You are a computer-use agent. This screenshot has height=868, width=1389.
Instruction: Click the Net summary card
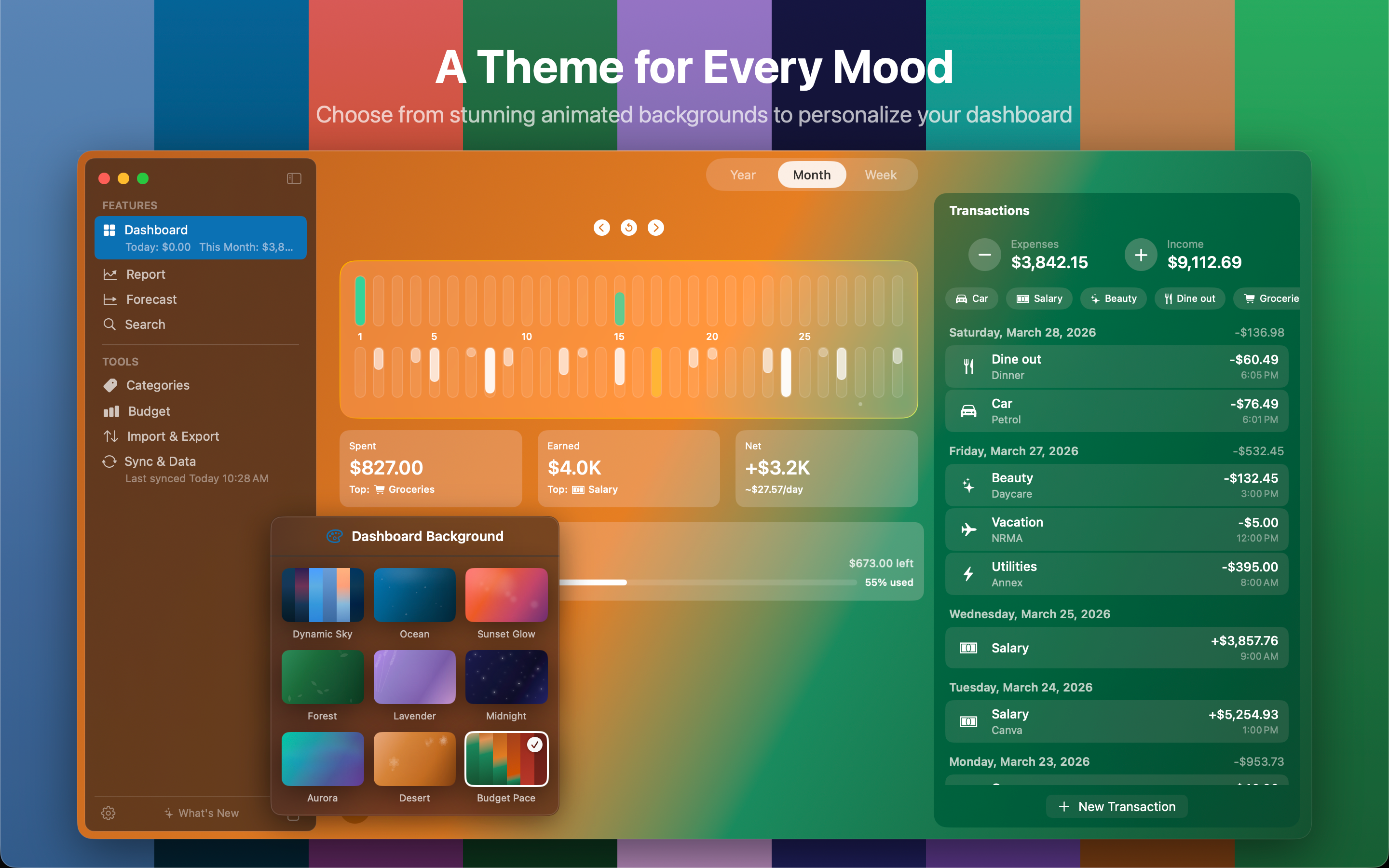[x=827, y=468]
